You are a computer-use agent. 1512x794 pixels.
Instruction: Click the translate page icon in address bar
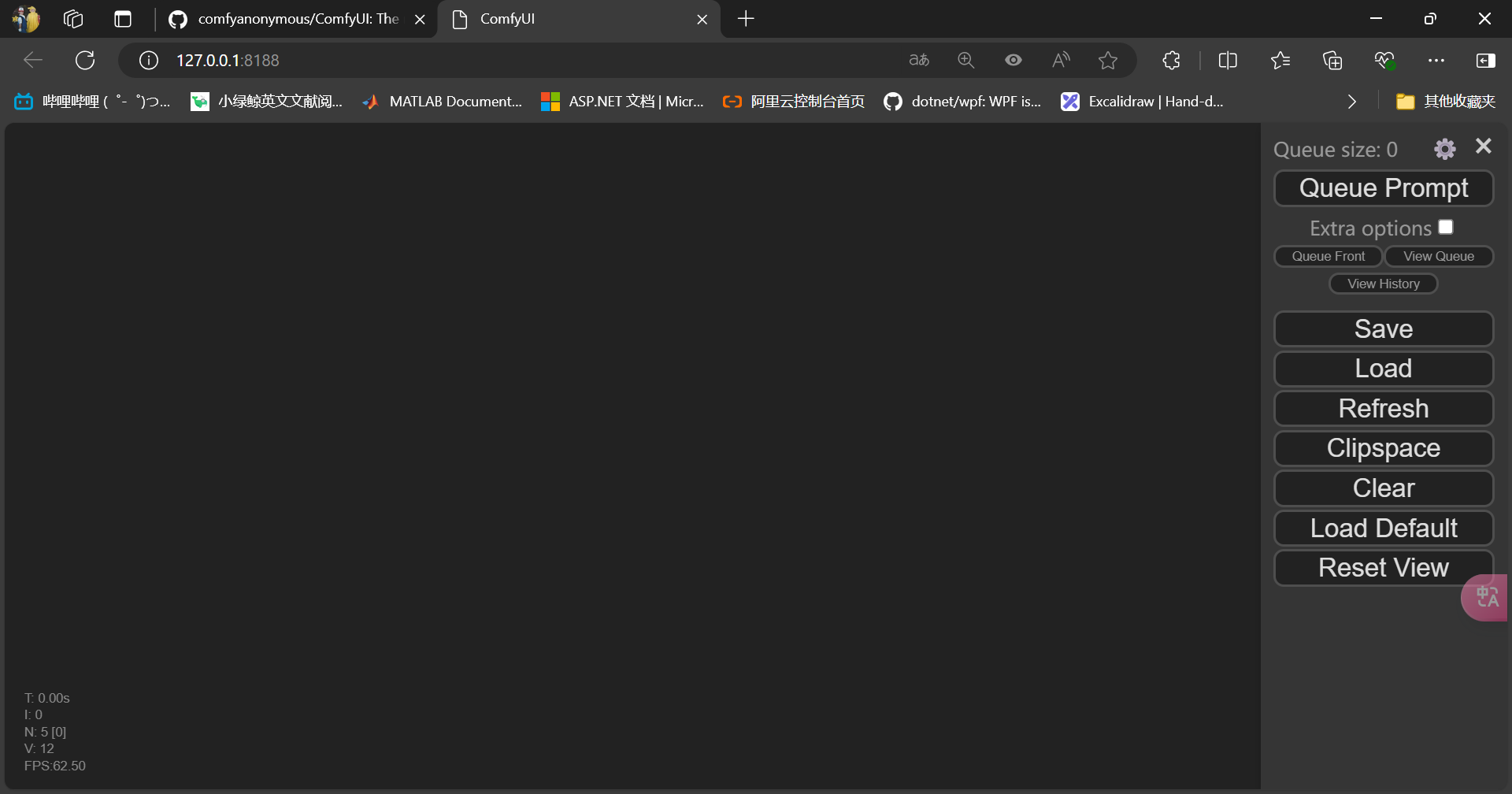pyautogui.click(x=919, y=60)
